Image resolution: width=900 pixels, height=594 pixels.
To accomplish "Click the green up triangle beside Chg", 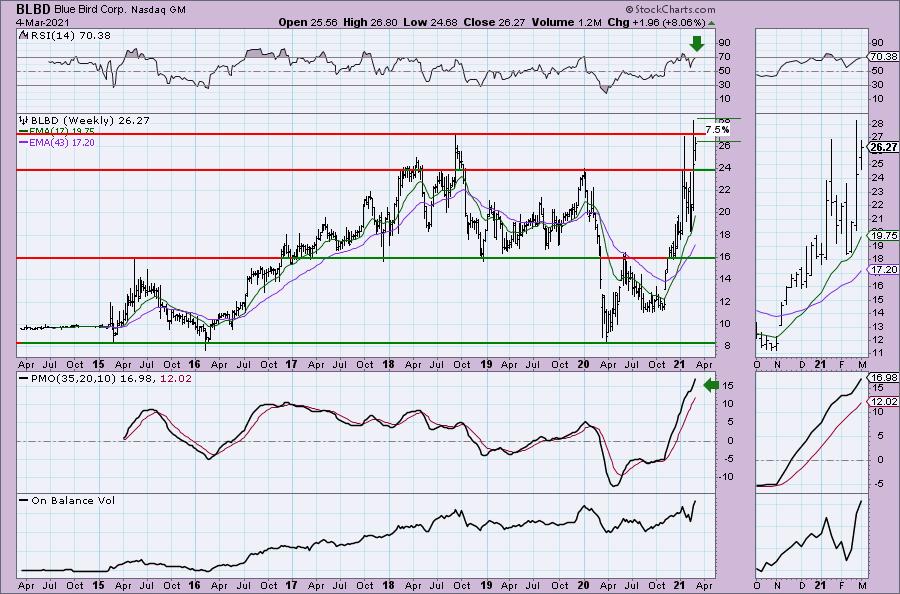I will coord(712,23).
